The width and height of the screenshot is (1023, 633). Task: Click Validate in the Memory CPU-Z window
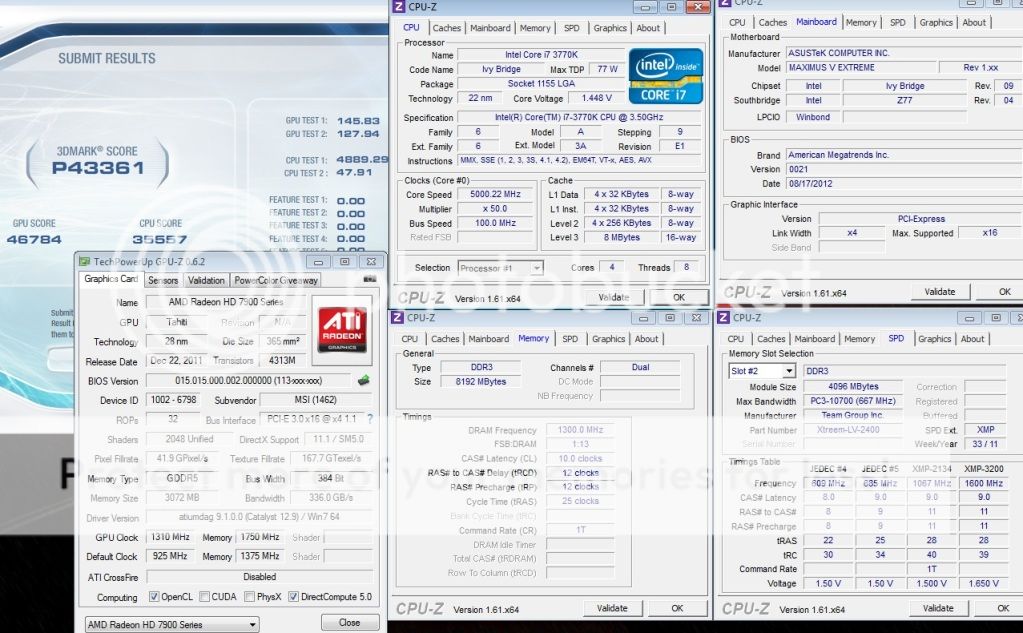[612, 608]
